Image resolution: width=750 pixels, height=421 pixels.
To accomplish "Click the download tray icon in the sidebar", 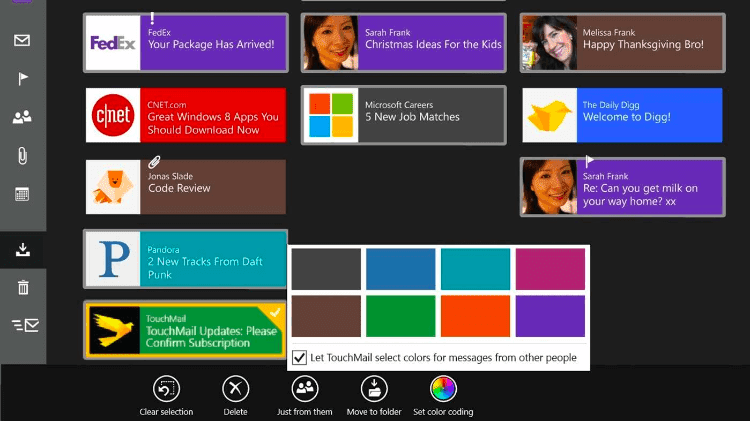I will tap(21, 250).
